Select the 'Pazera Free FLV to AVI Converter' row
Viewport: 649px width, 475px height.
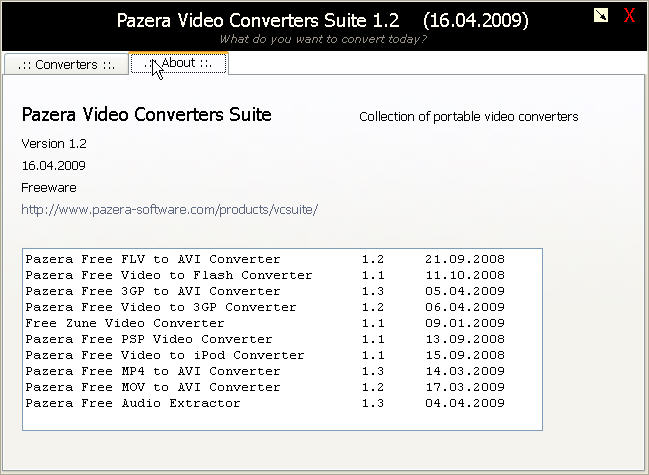[265, 259]
